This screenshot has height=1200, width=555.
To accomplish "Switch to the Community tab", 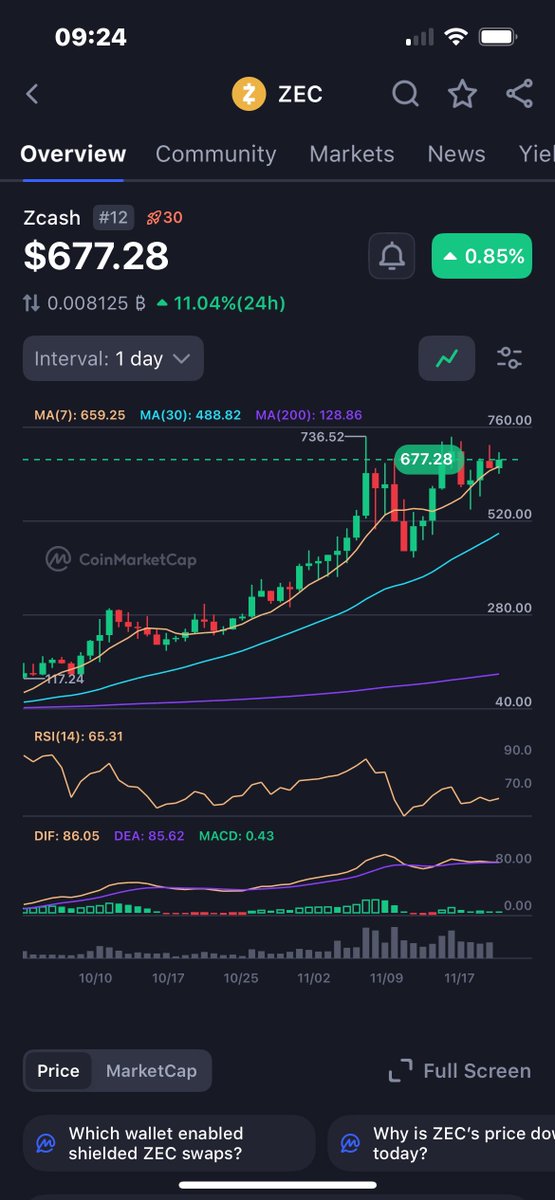I will tap(216, 154).
